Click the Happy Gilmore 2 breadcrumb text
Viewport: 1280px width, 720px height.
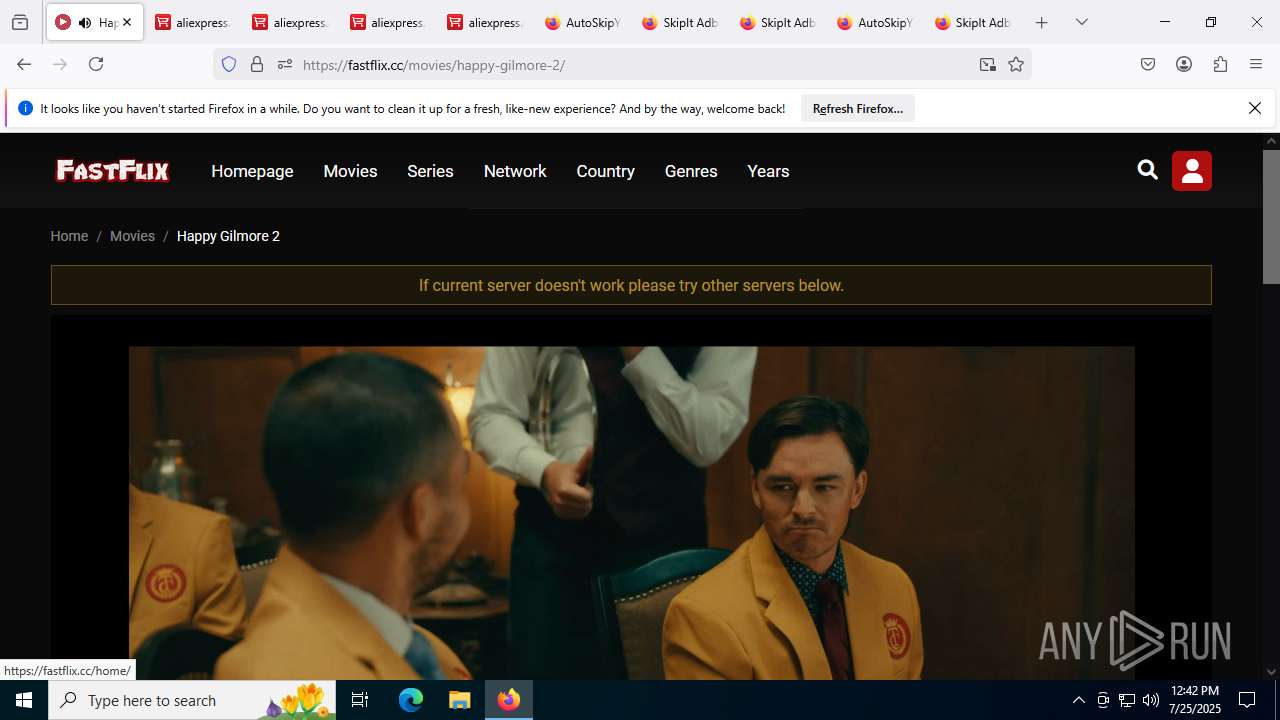(x=228, y=236)
